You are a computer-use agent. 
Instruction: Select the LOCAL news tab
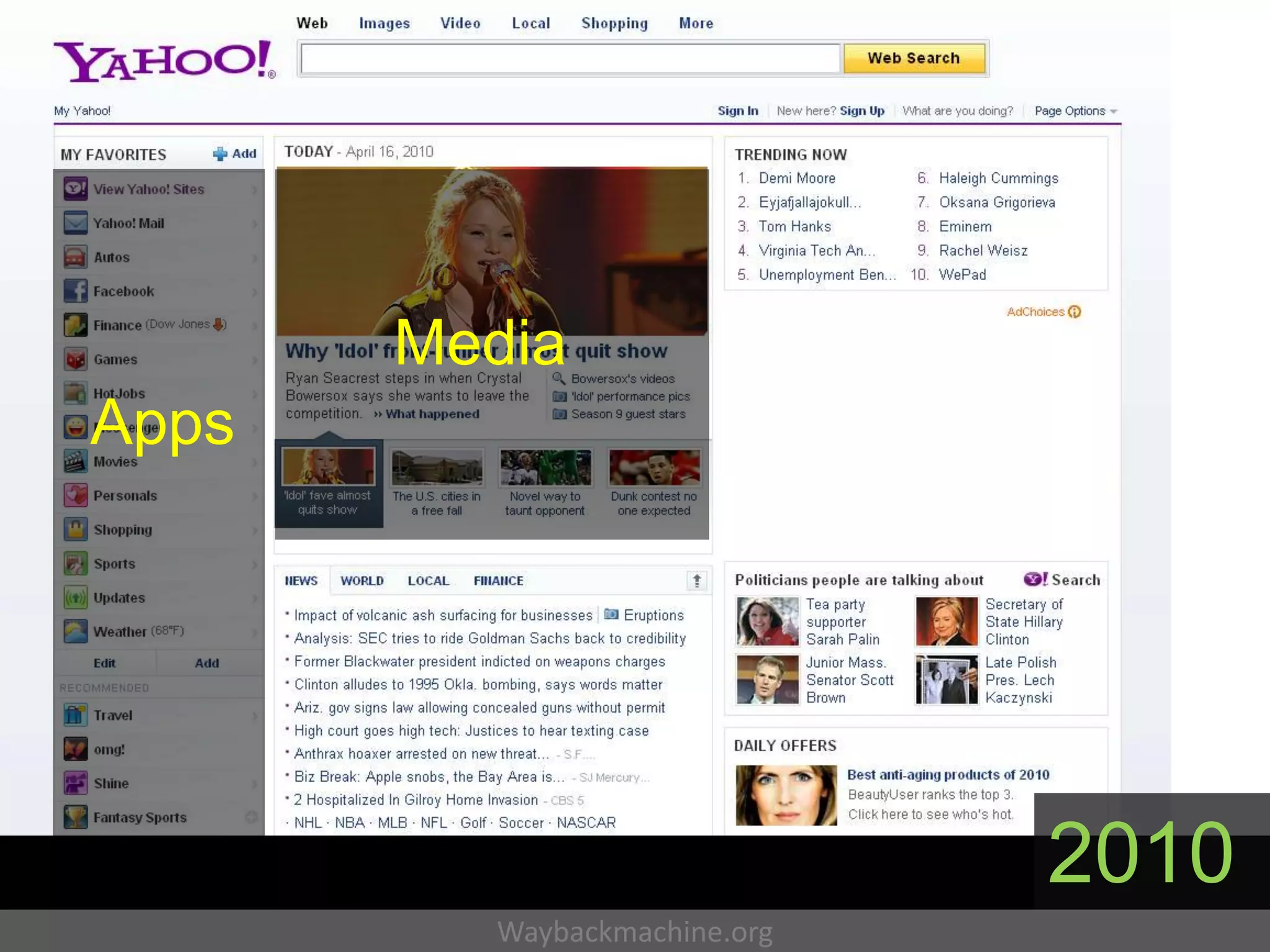[429, 581]
